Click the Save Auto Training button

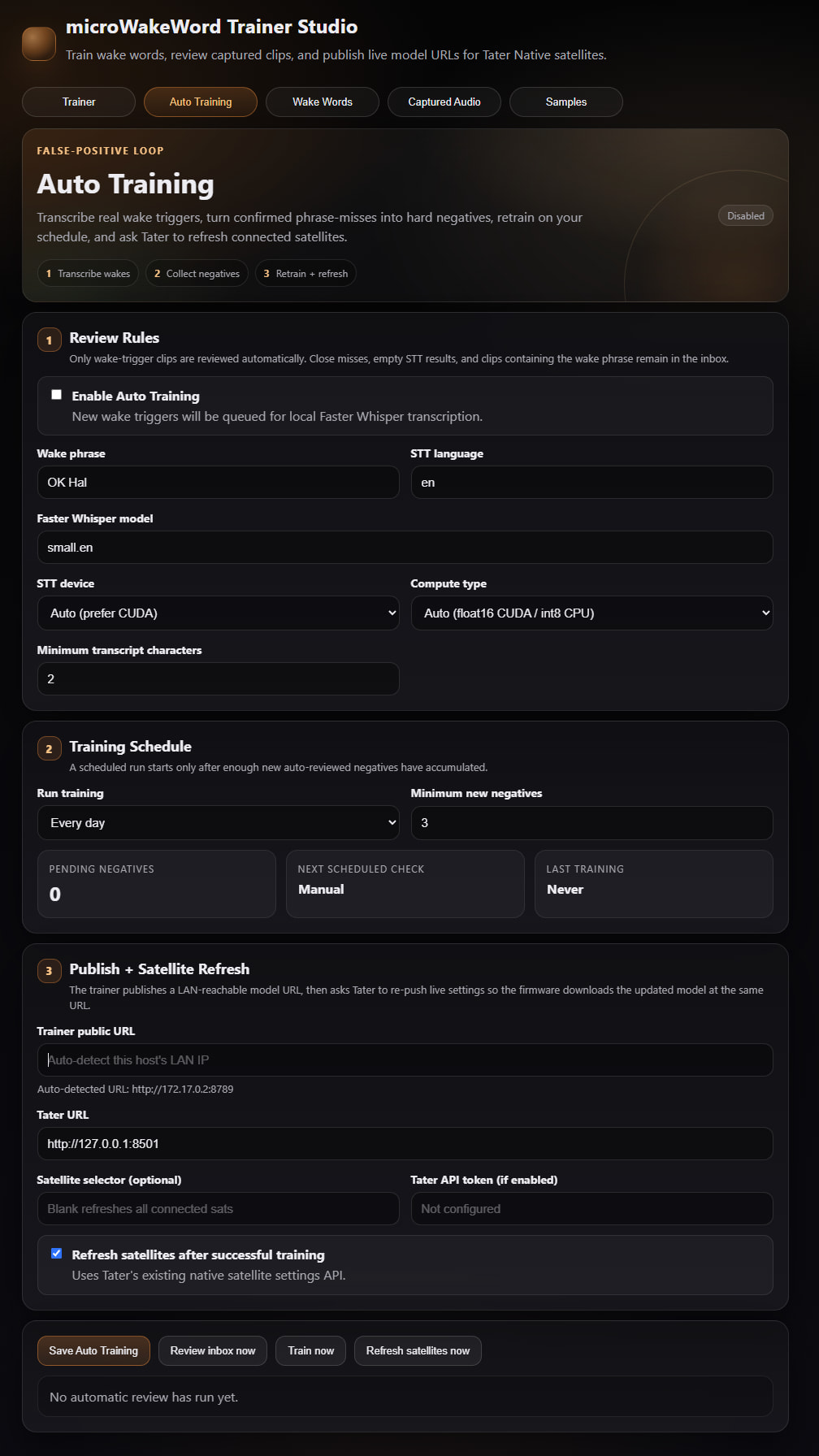tap(93, 1350)
